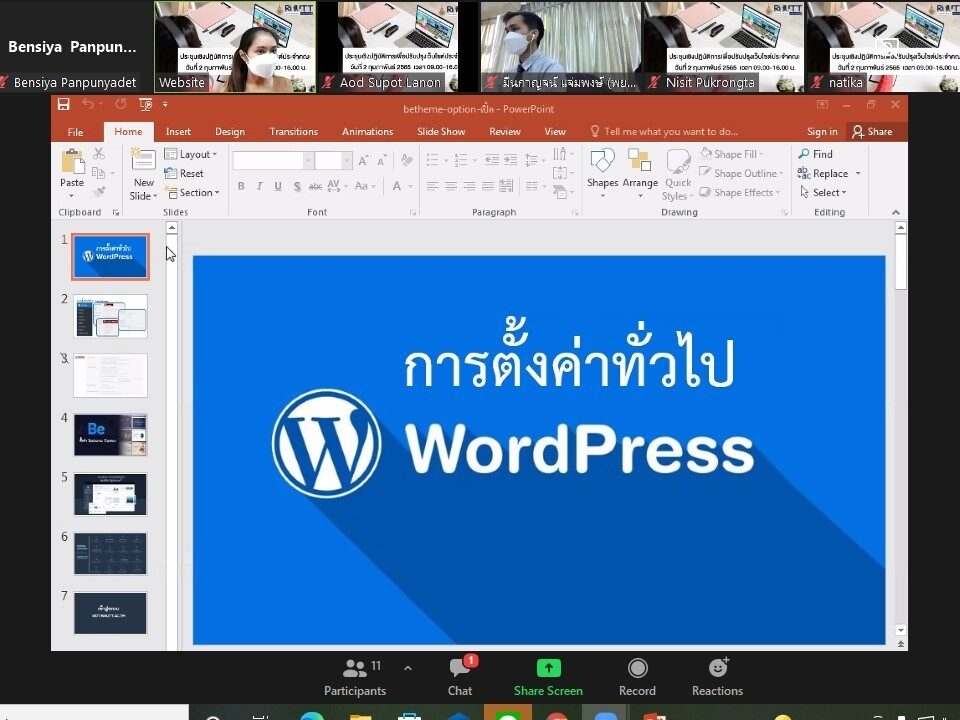Open the Shapes gallery icon
This screenshot has height=720, width=960.
[x=602, y=161]
